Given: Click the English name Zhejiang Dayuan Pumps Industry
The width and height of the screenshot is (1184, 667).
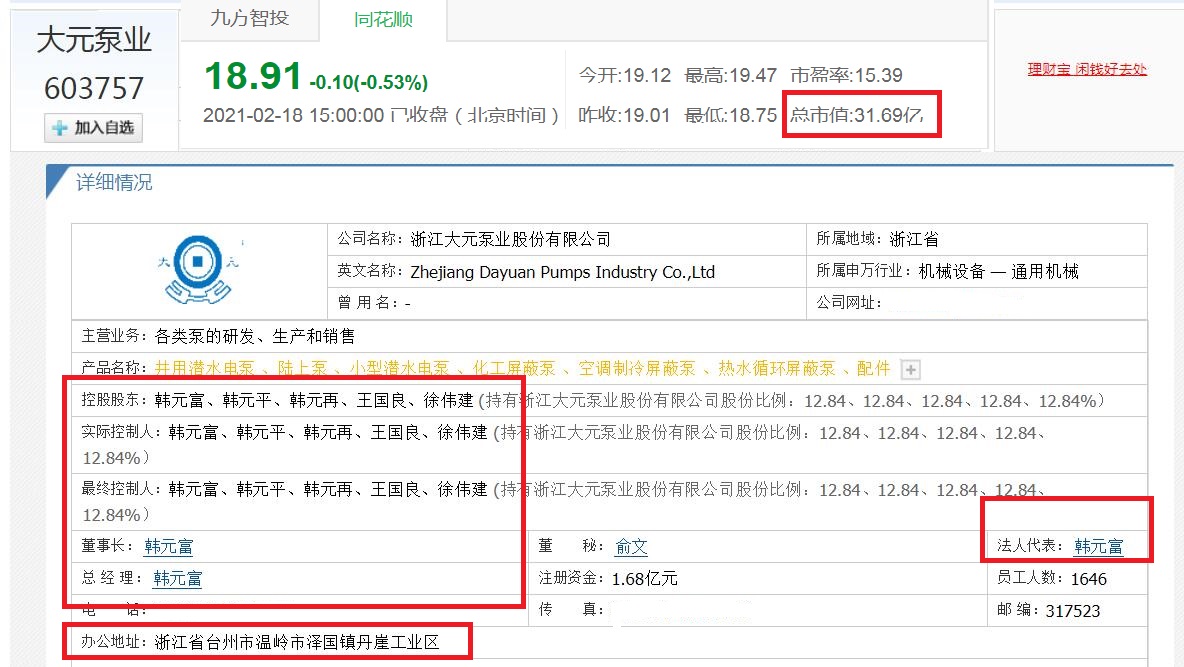Looking at the screenshot, I should [563, 272].
